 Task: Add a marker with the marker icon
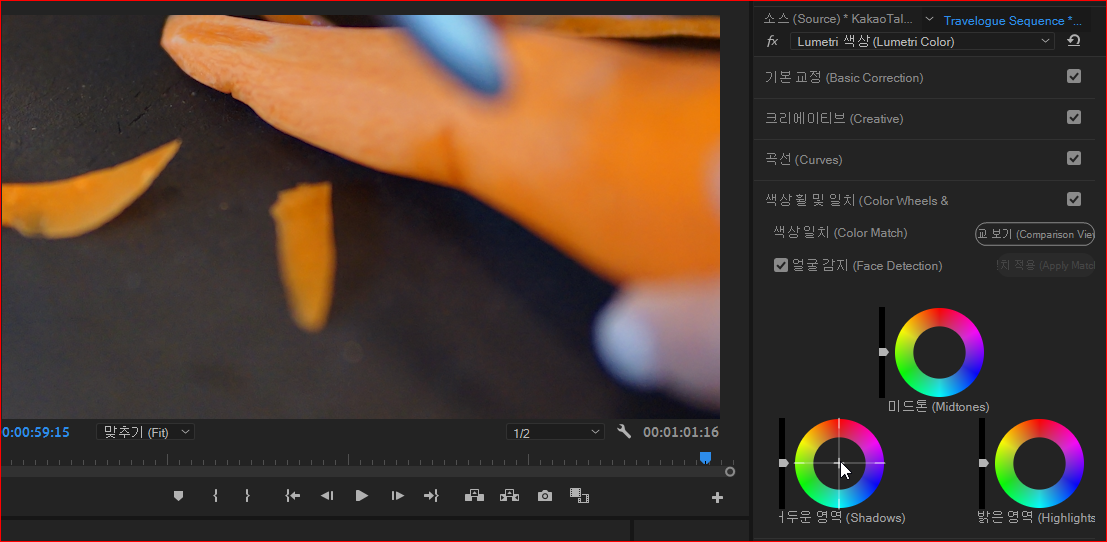179,496
